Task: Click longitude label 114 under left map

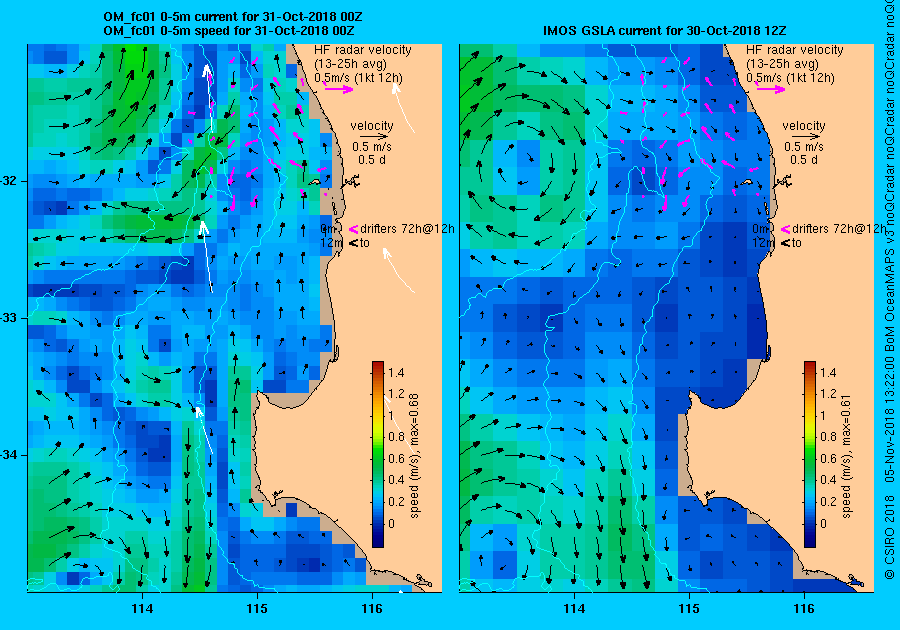Action: [142, 609]
